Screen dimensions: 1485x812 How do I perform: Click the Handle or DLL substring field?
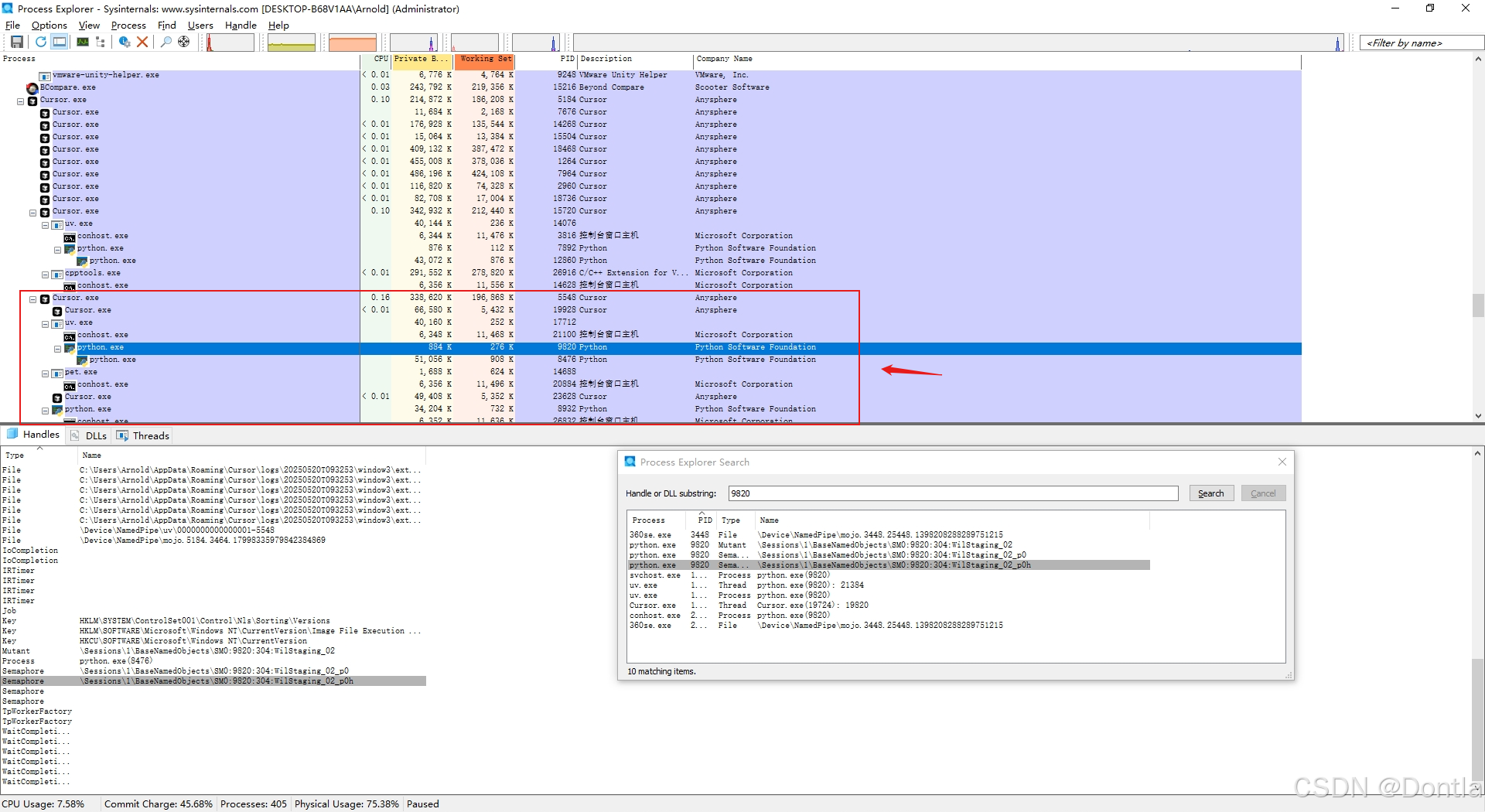953,493
